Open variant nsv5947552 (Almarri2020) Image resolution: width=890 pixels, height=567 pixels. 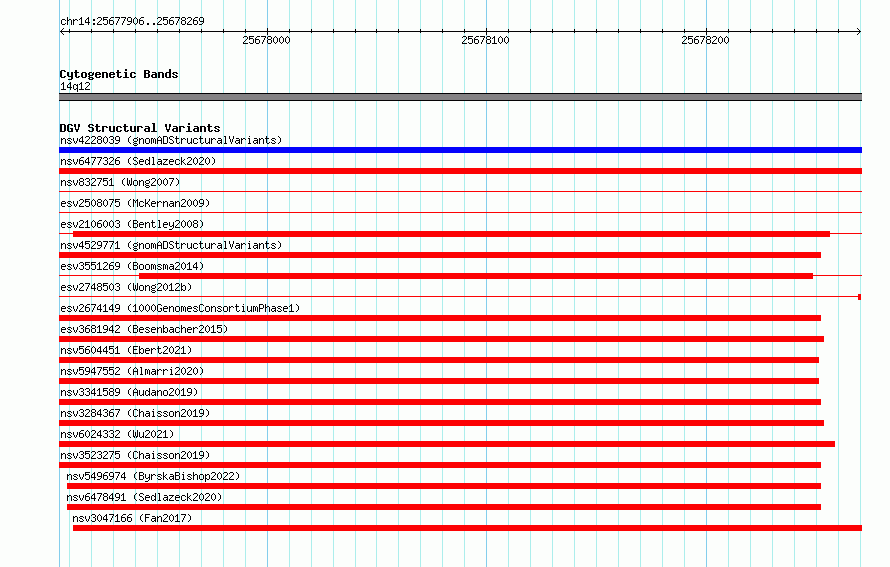pos(132,371)
